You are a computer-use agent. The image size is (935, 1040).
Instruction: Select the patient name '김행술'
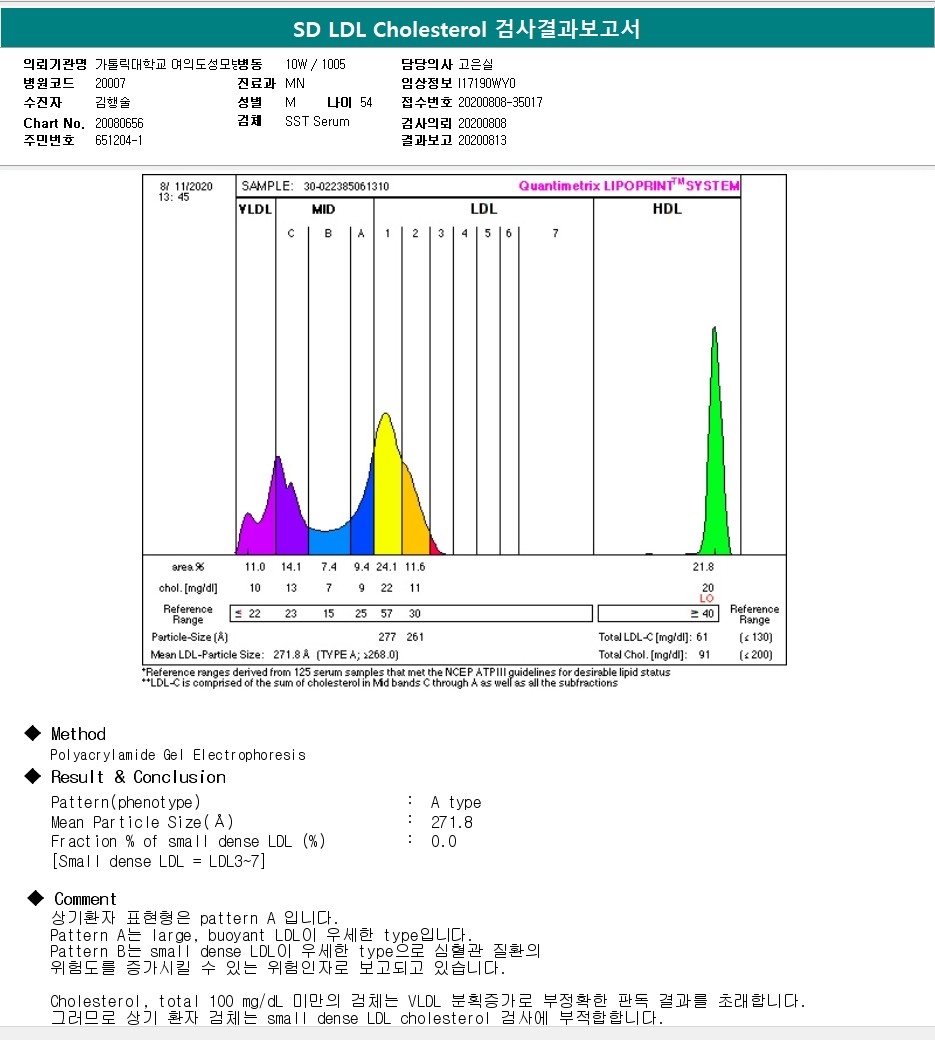[113, 102]
